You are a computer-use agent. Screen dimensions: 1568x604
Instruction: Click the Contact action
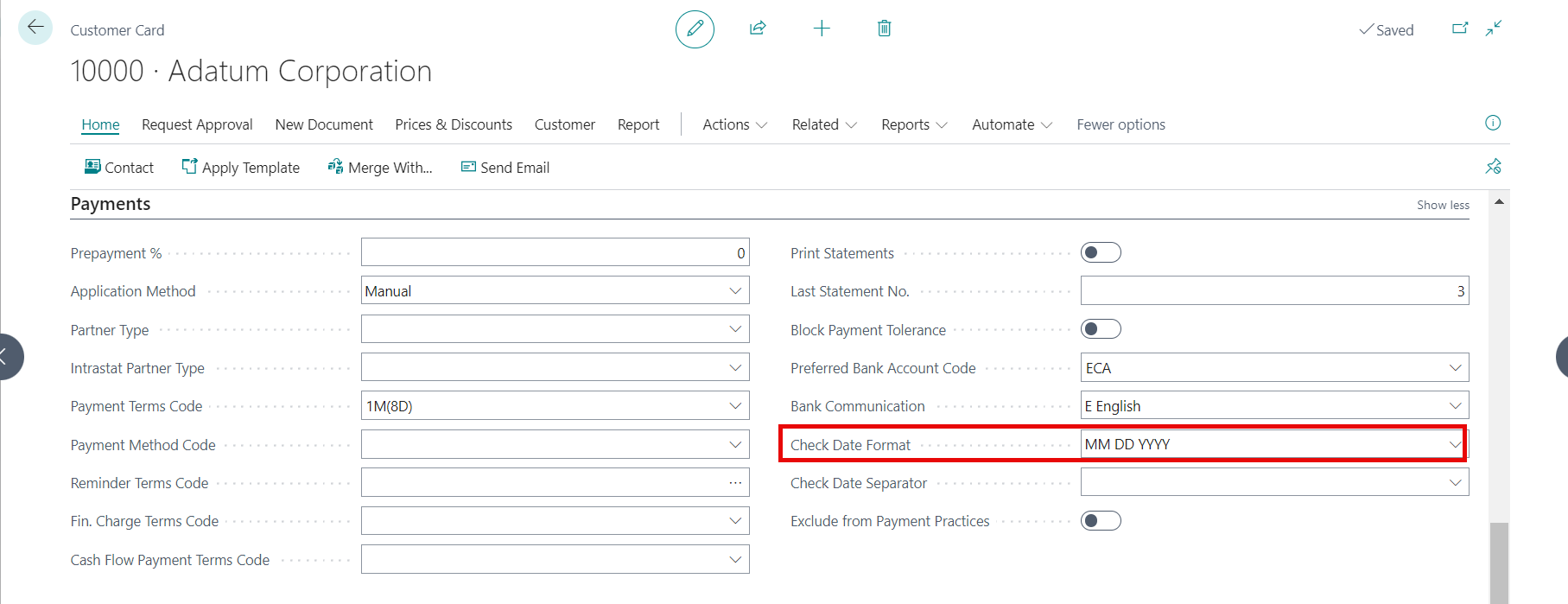[119, 167]
